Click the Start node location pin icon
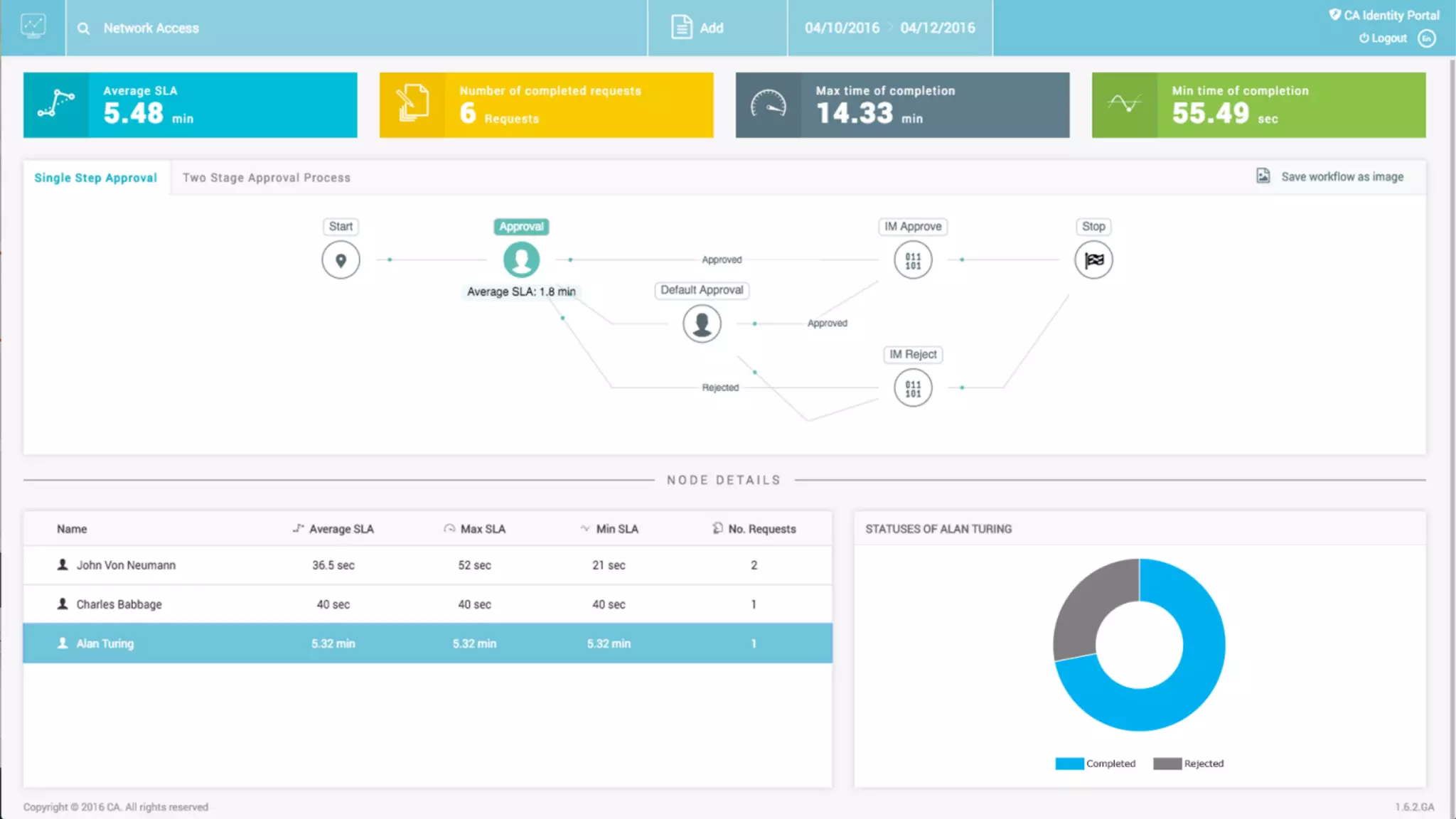Screen dimensions: 1456x819 [x=341, y=260]
